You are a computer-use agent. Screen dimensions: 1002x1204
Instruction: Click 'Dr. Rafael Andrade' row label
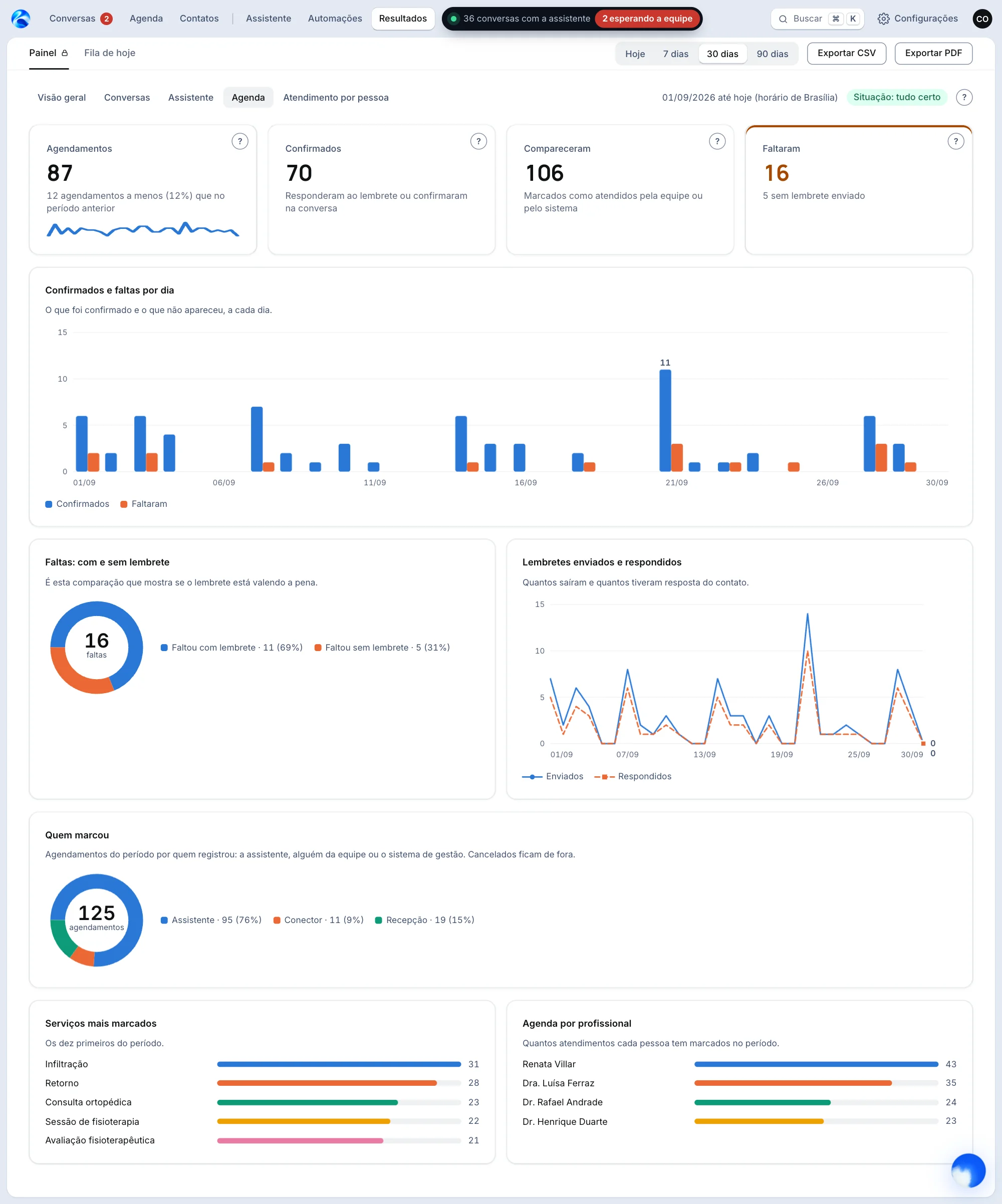click(x=563, y=1102)
